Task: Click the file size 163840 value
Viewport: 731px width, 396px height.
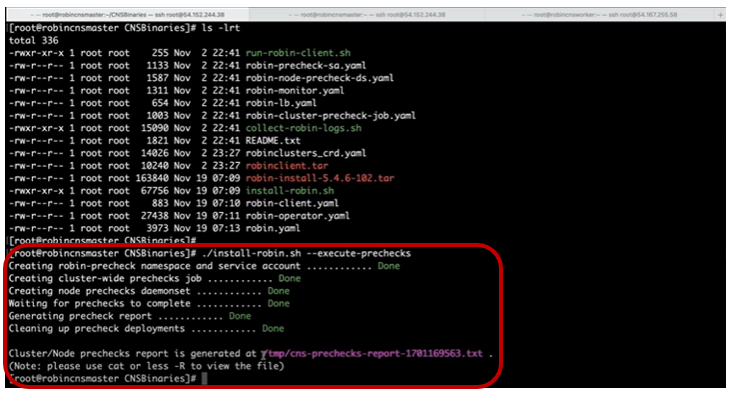Action: click(x=152, y=178)
